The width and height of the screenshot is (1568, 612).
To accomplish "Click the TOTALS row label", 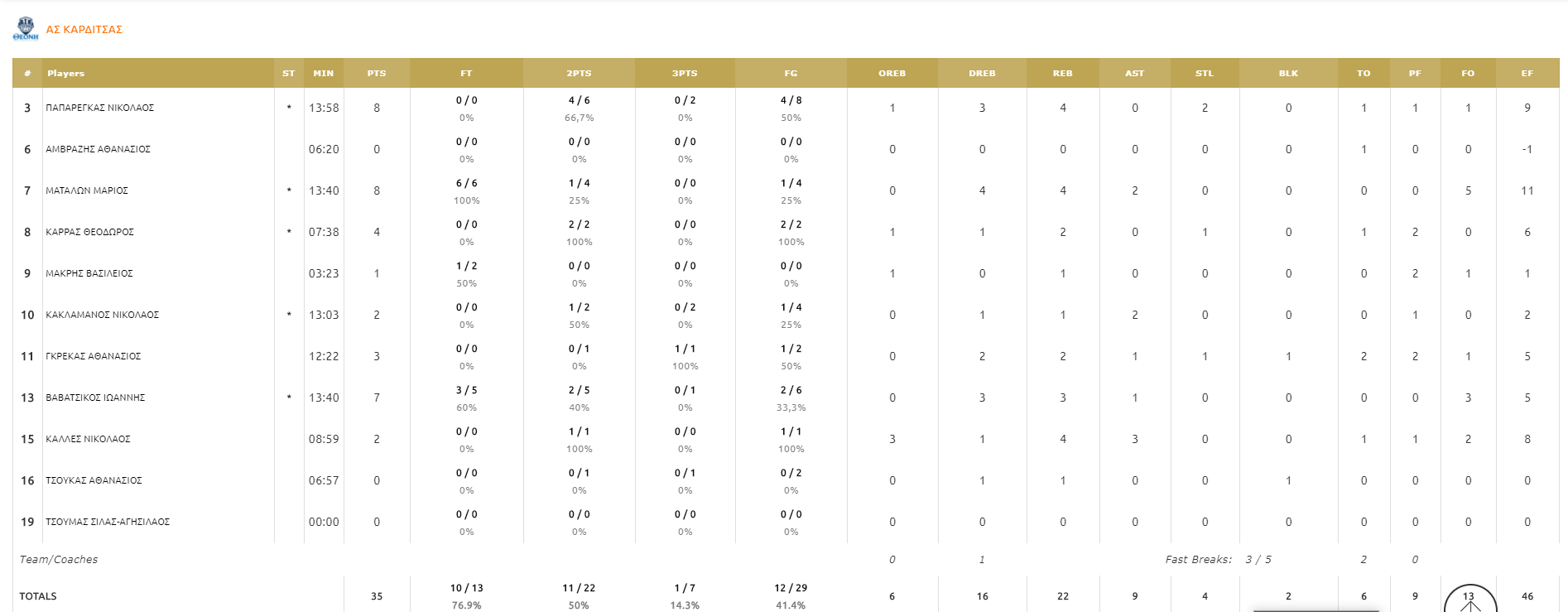I will 38,596.
